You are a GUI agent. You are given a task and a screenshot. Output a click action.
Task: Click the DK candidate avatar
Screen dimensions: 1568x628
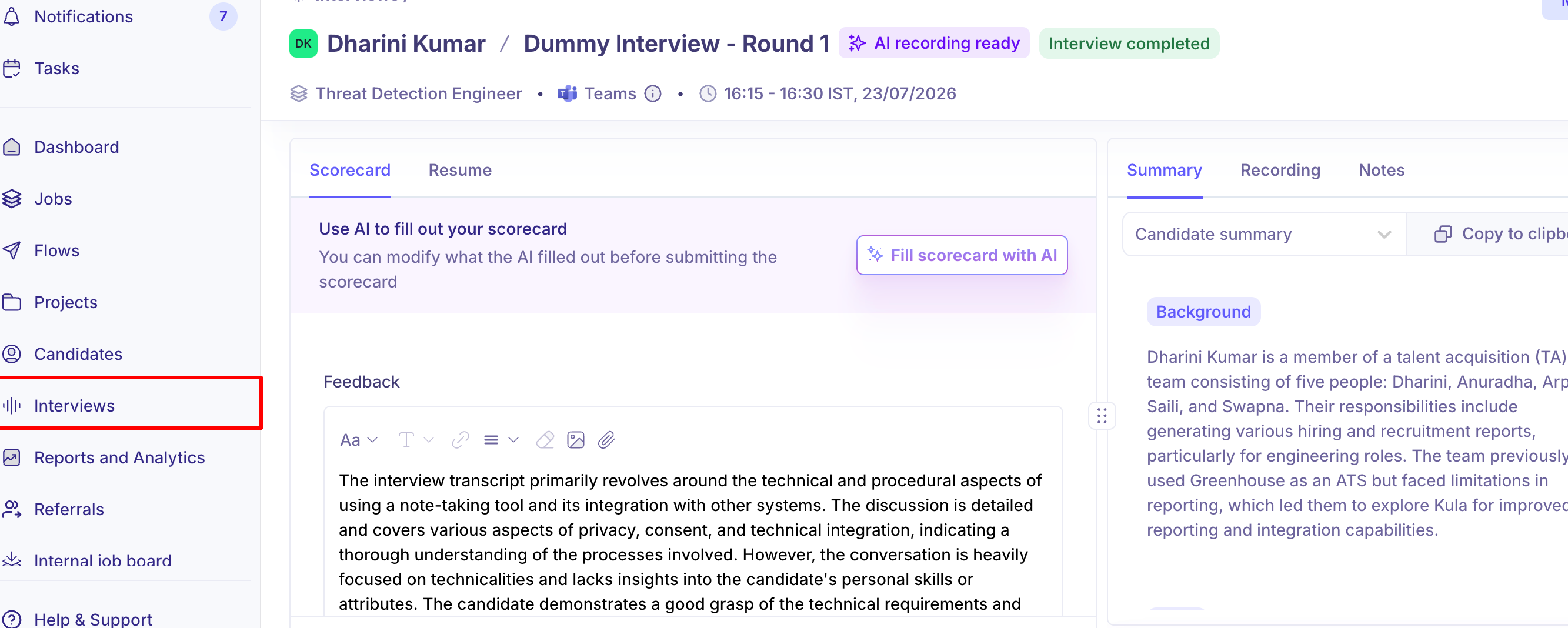[x=303, y=44]
